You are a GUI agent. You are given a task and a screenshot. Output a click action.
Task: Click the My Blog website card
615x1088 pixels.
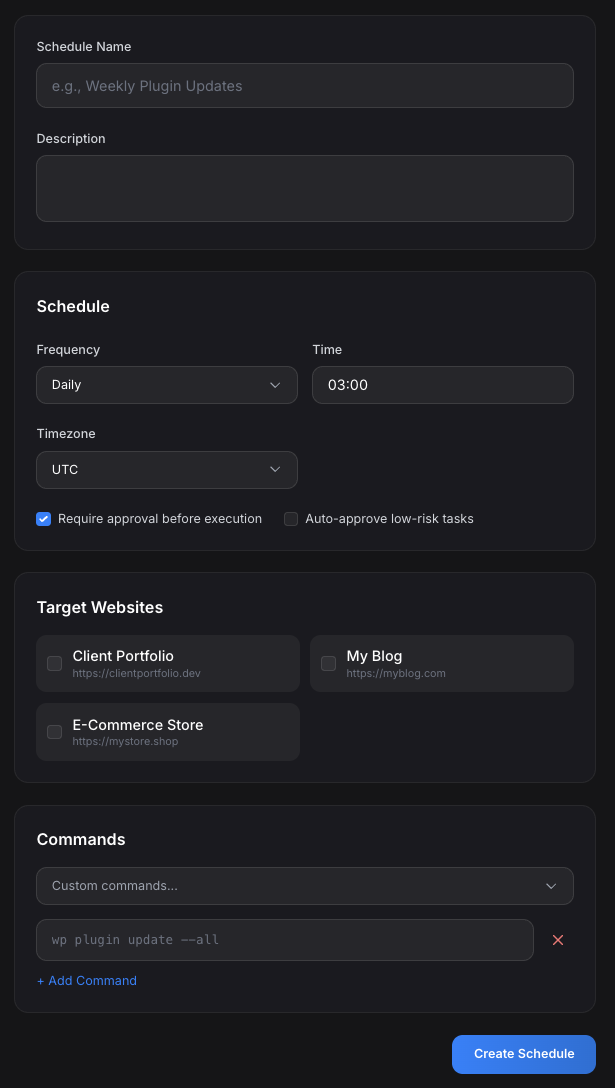coord(442,663)
